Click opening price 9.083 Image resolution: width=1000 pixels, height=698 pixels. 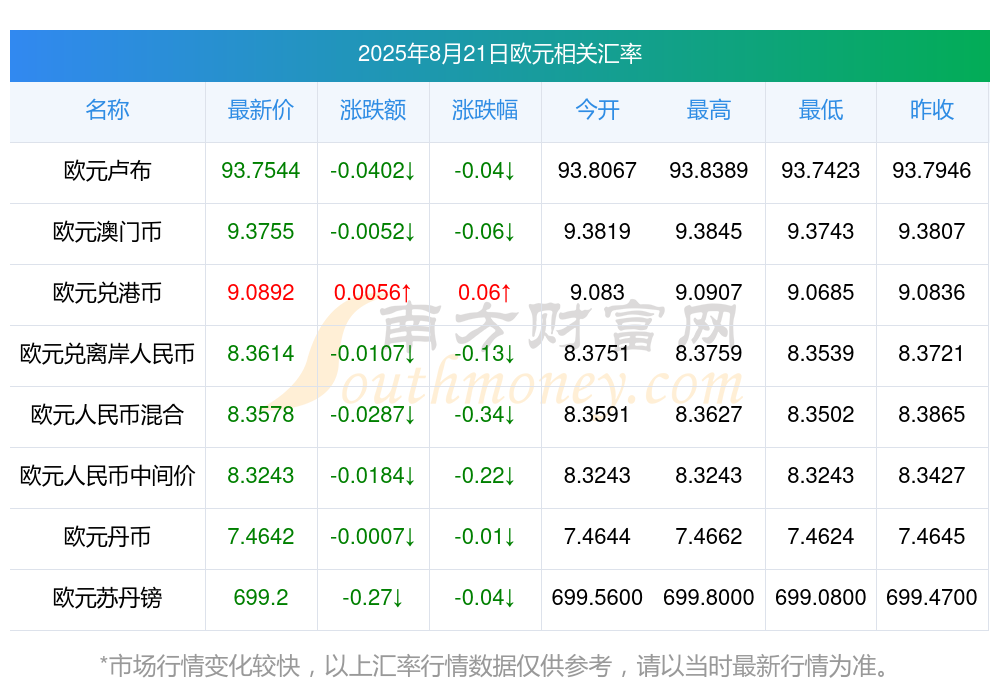[x=597, y=292]
